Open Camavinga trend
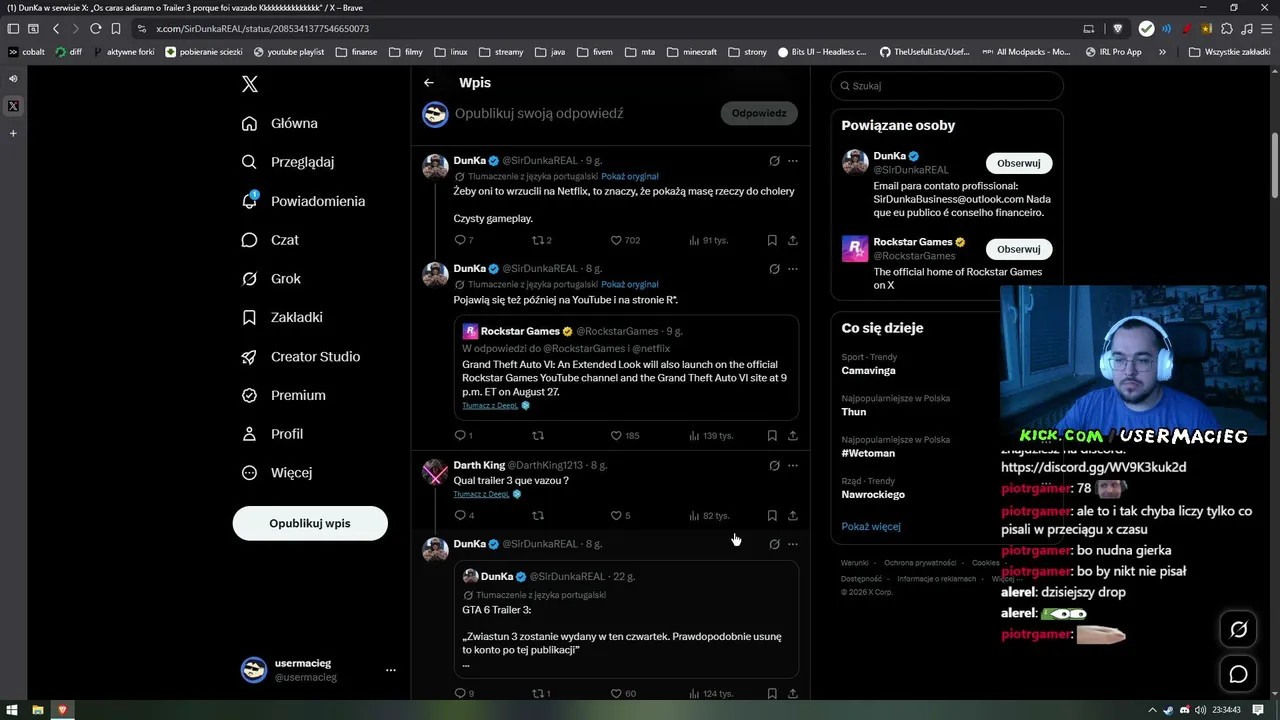Image resolution: width=1280 pixels, height=720 pixels. click(868, 370)
